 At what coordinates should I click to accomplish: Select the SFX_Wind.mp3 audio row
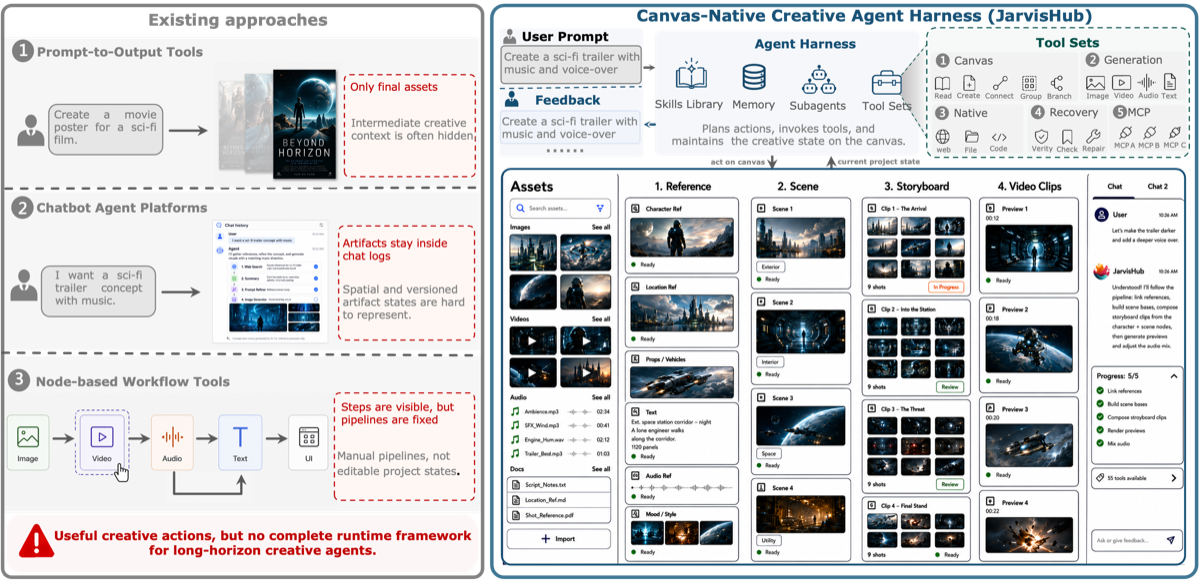pos(560,425)
